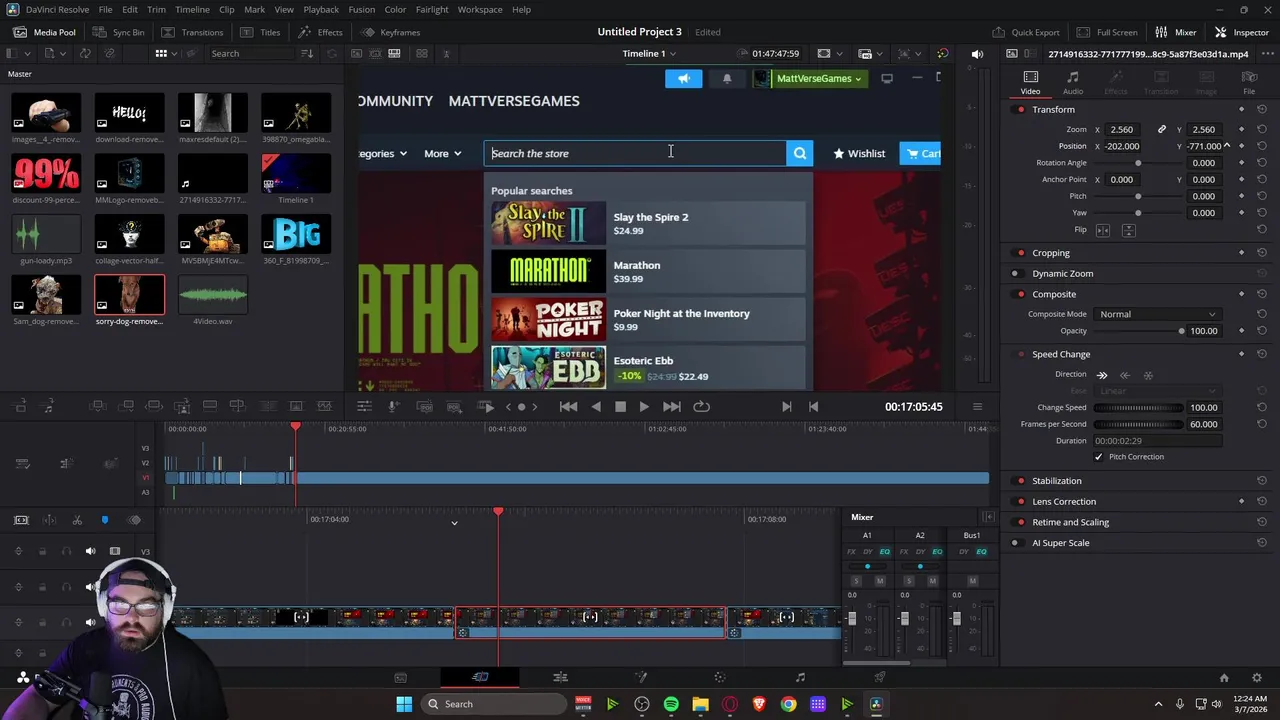Click the Full Screen button
Screen dimensions: 1280x720
1108,32
